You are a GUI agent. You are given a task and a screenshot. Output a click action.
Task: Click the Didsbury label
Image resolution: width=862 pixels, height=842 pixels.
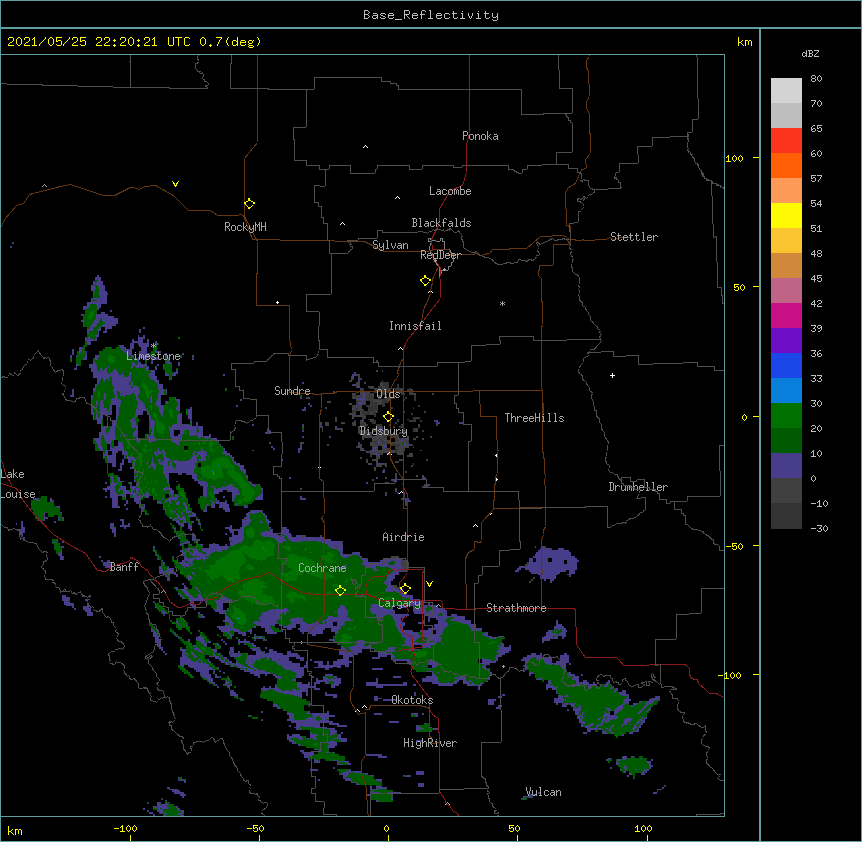click(383, 431)
